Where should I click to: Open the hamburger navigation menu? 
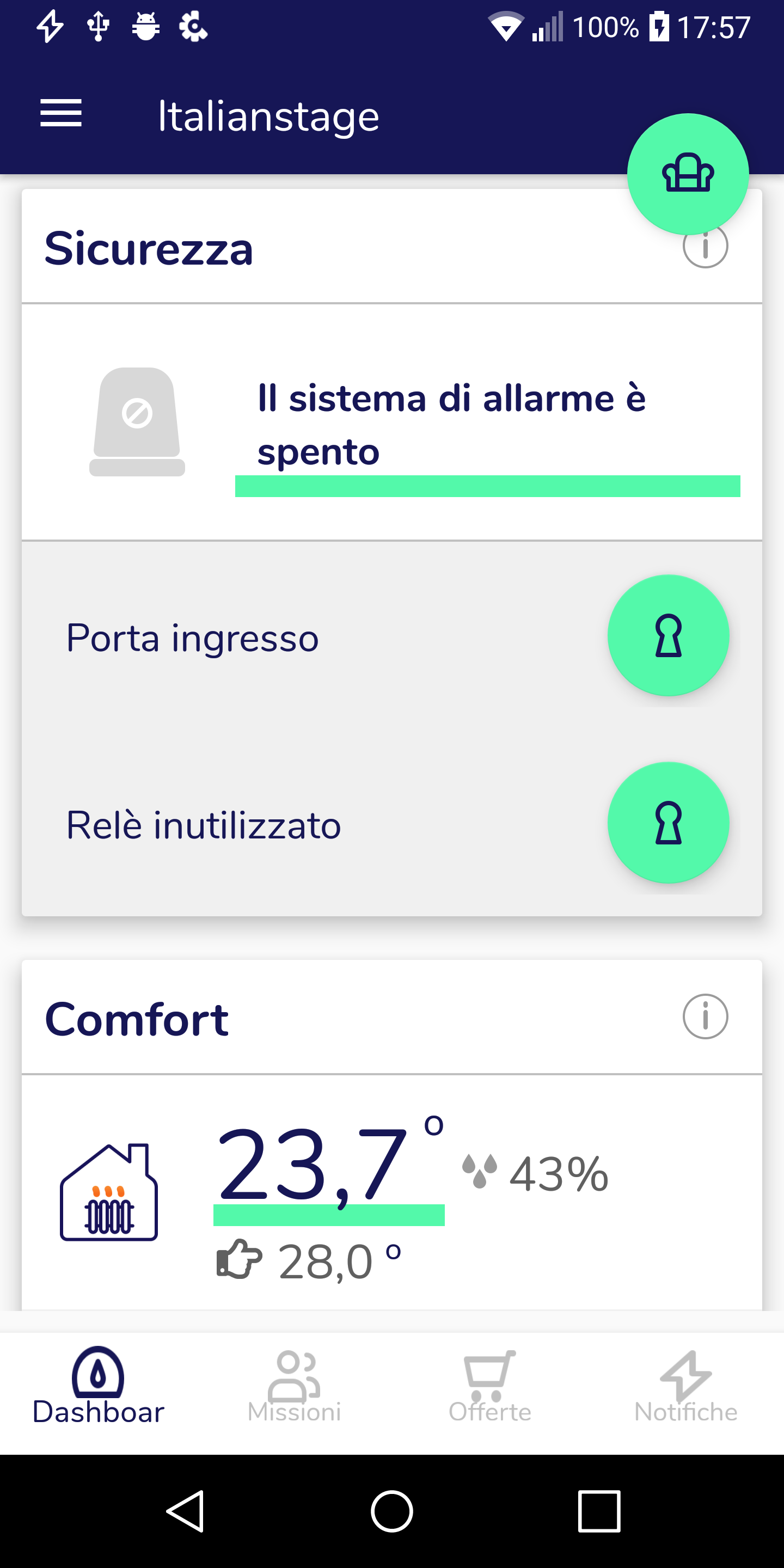(x=61, y=114)
